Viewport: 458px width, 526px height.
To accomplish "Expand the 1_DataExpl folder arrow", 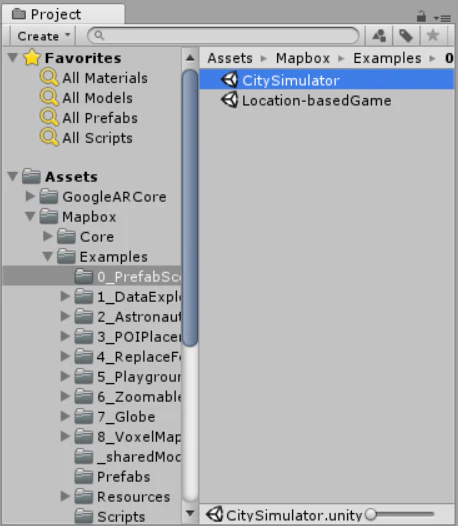I will point(65,296).
